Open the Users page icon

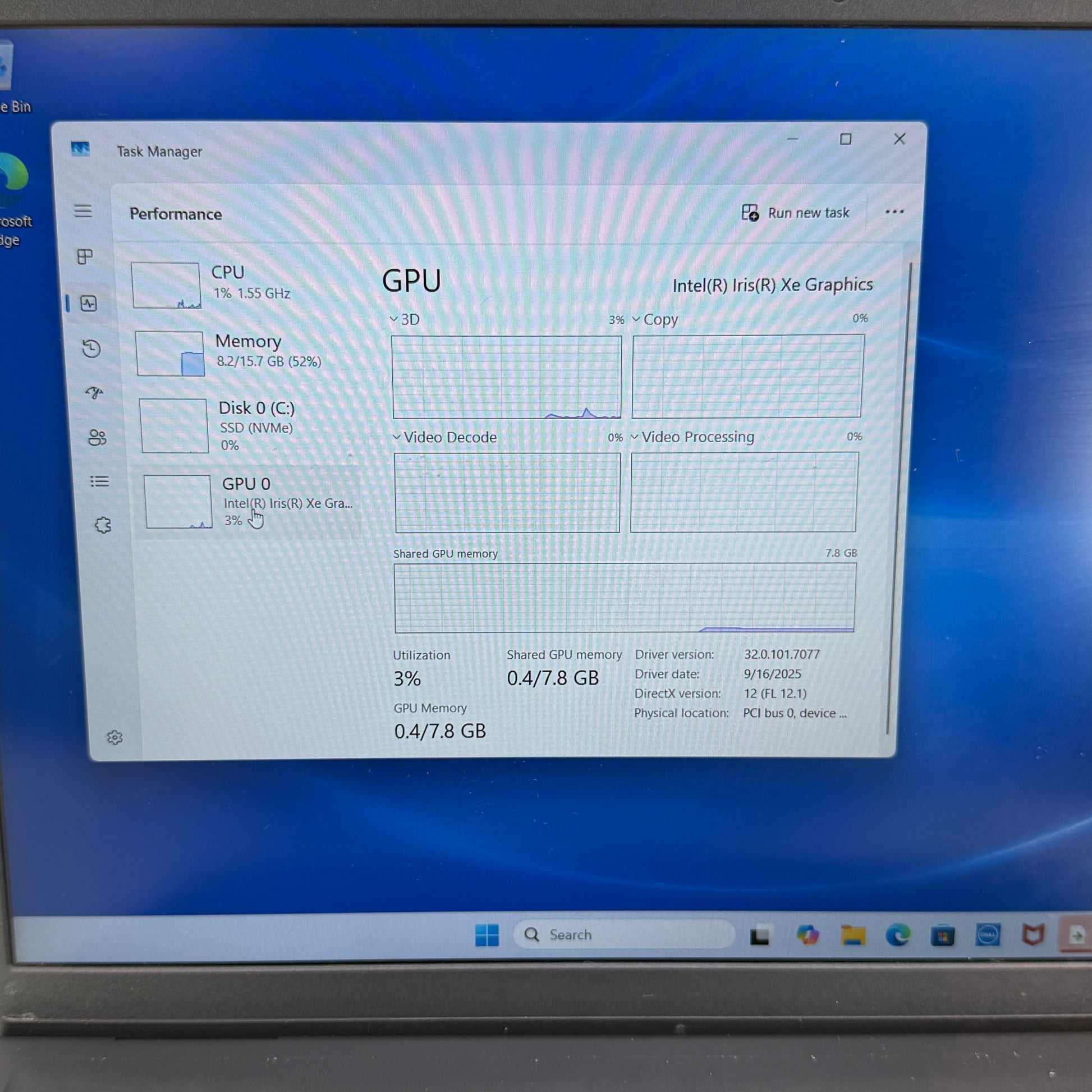[x=97, y=437]
